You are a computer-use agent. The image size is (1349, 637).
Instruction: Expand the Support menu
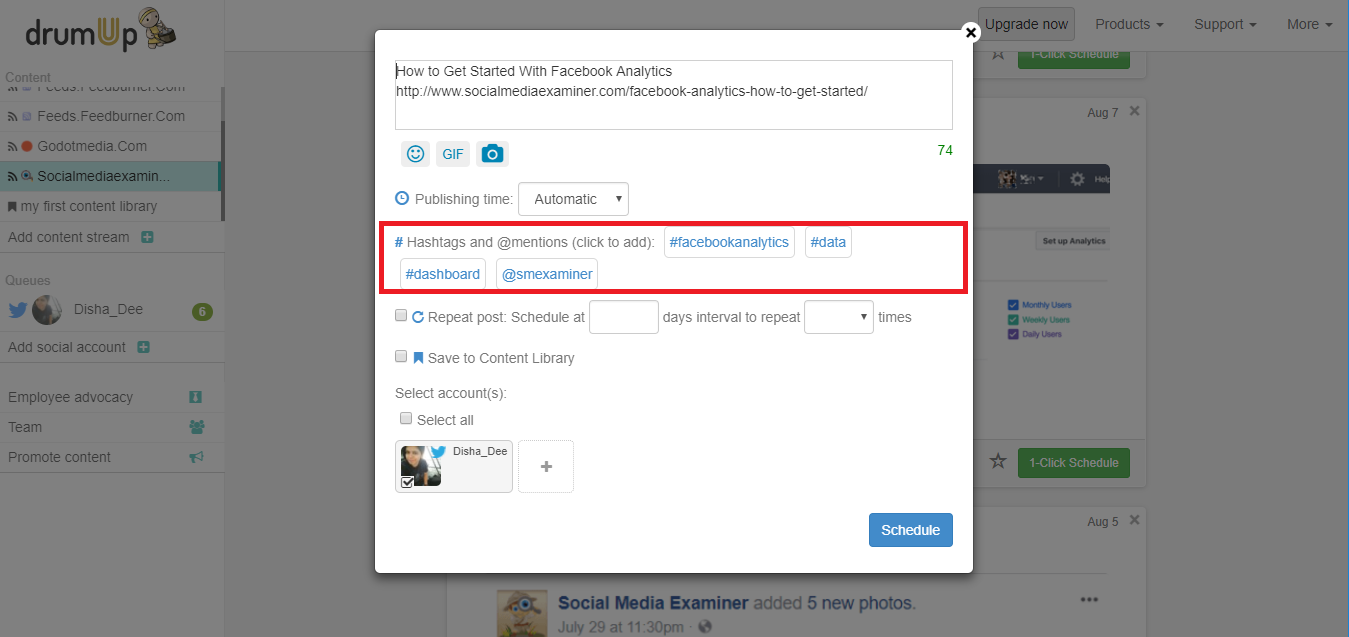click(1225, 24)
